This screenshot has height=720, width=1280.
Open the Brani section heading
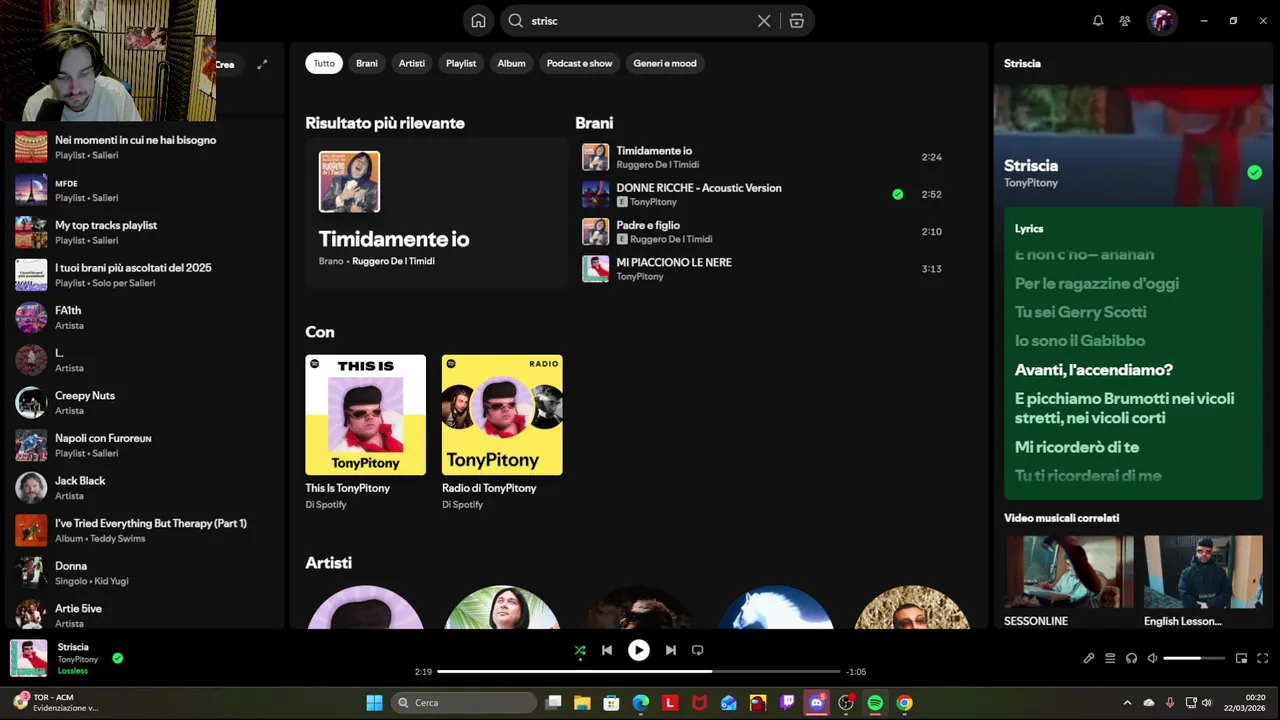click(x=594, y=123)
